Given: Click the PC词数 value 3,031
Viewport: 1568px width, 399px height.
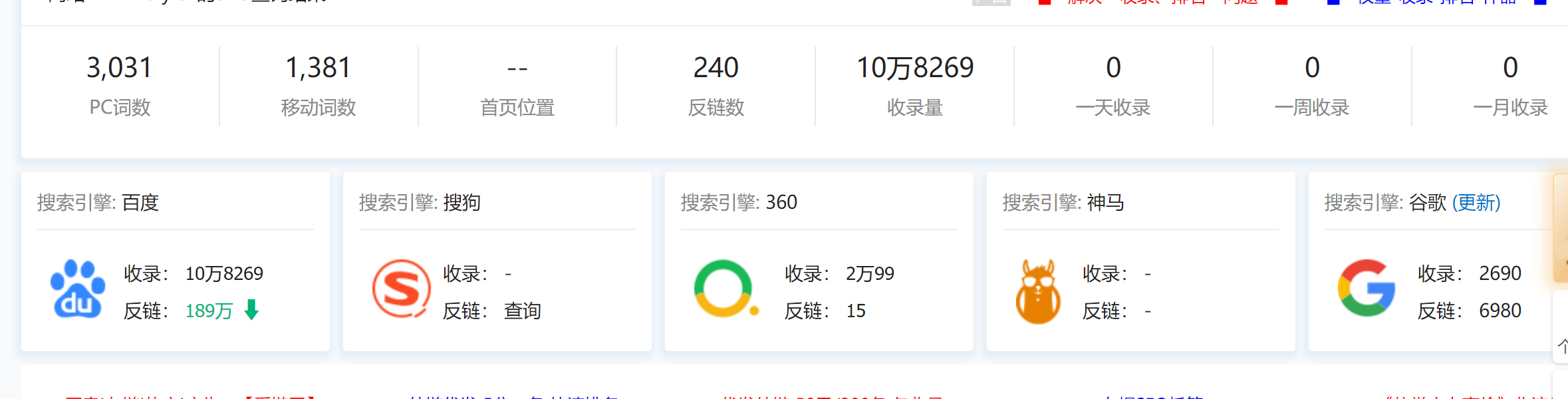Looking at the screenshot, I should pyautogui.click(x=120, y=68).
